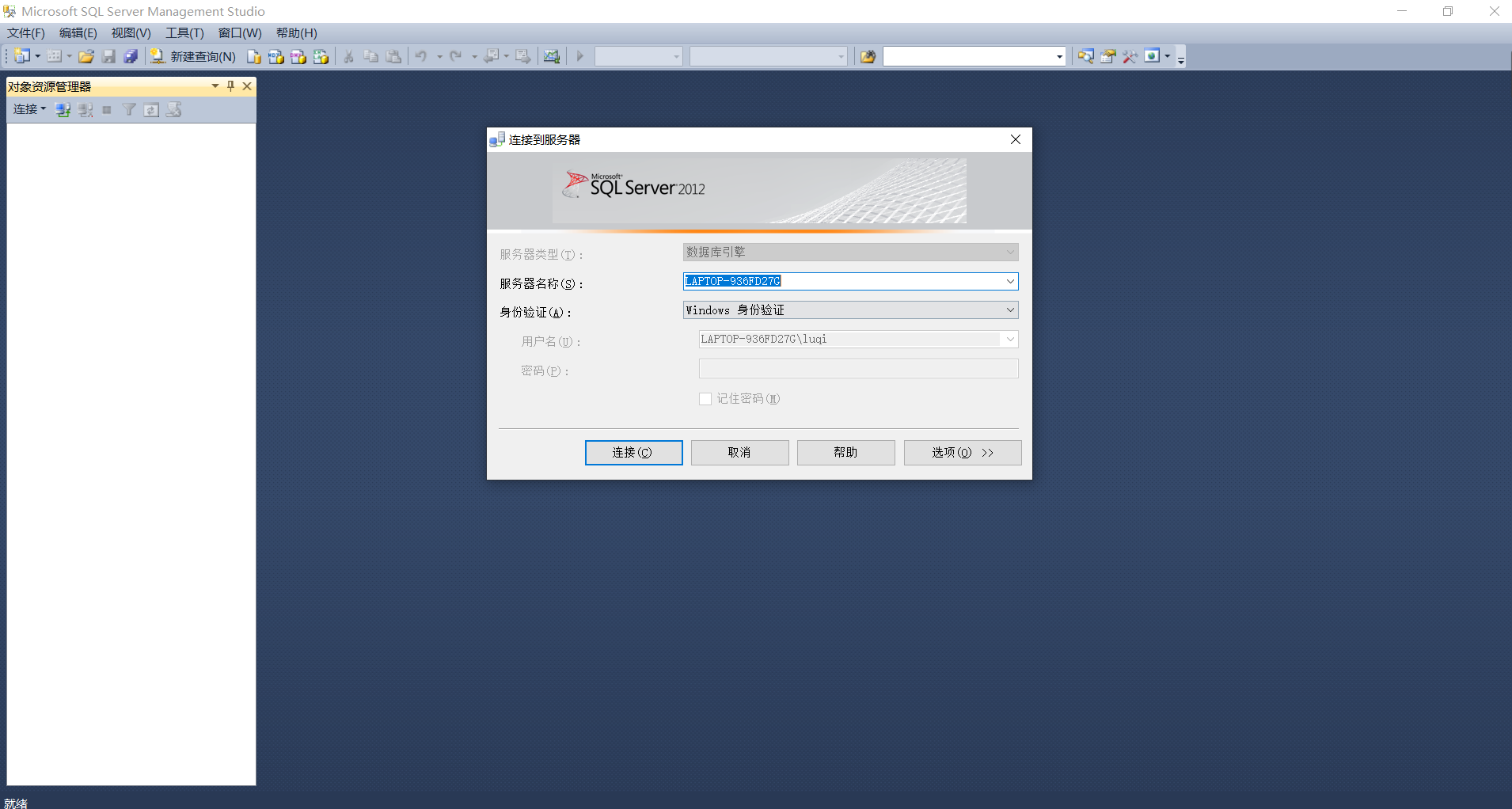1512x809 pixels.
Task: Open the 帮助(H) menu
Action: (x=297, y=33)
